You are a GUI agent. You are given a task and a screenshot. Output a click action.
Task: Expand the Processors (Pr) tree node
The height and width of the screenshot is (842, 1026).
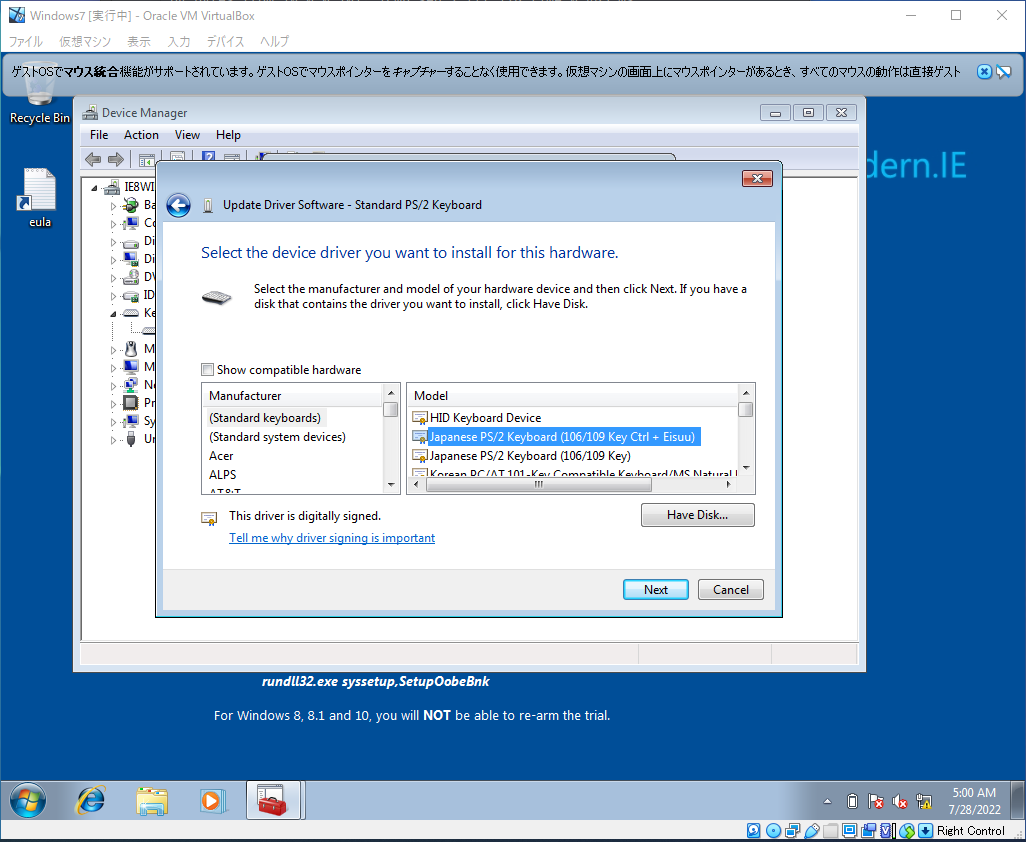pos(113,403)
